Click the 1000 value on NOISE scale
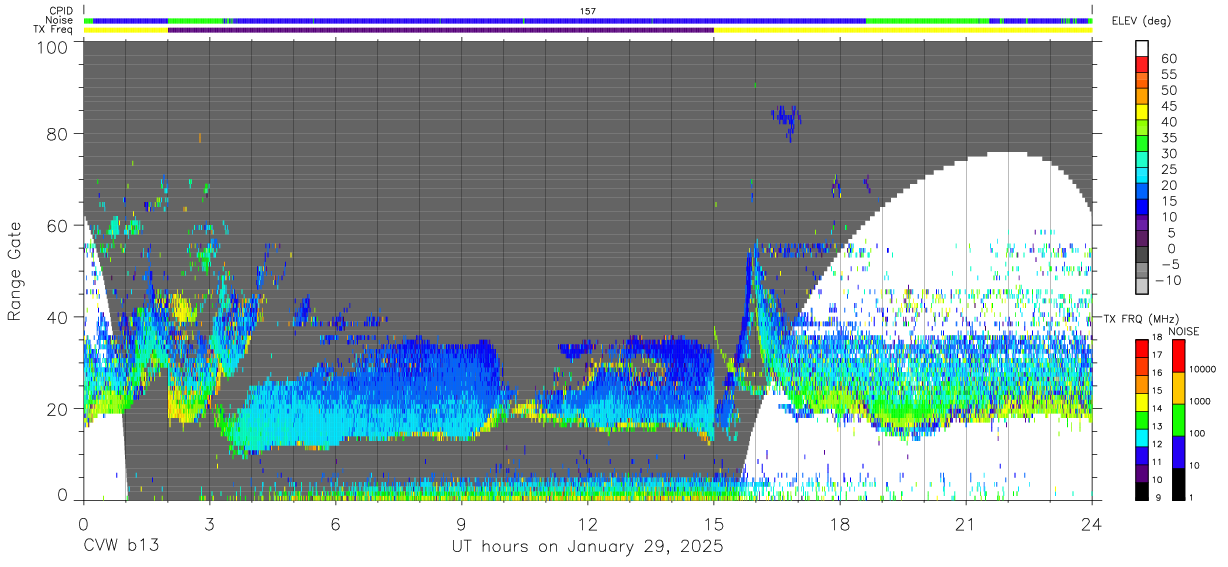Screen dimensions: 1228x567 [1199, 401]
